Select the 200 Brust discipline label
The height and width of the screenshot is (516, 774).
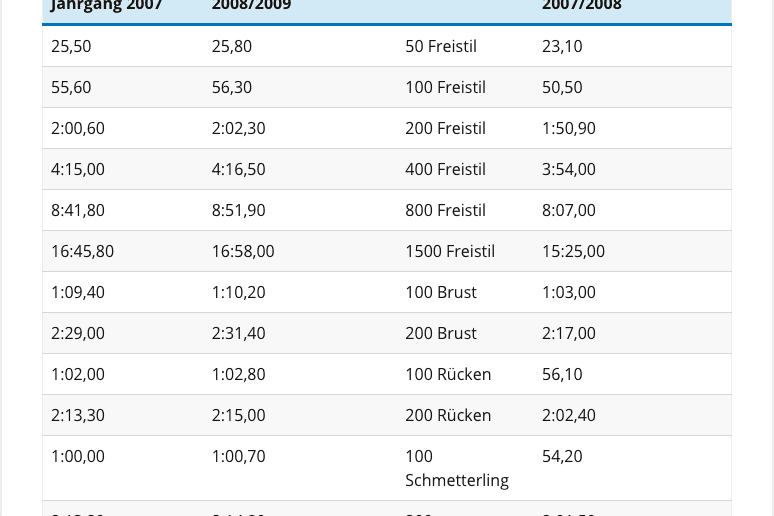[441, 333]
